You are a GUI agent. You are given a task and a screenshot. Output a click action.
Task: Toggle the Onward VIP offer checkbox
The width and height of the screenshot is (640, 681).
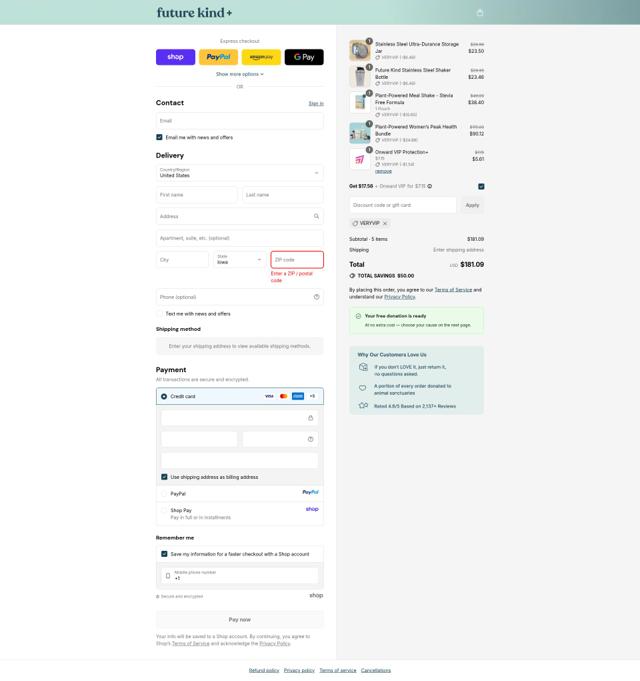(x=481, y=186)
